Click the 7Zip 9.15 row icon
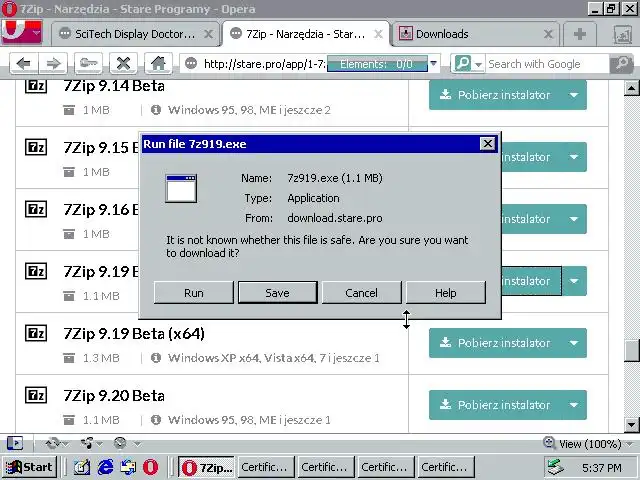This screenshot has height=480, width=640. 36,147
